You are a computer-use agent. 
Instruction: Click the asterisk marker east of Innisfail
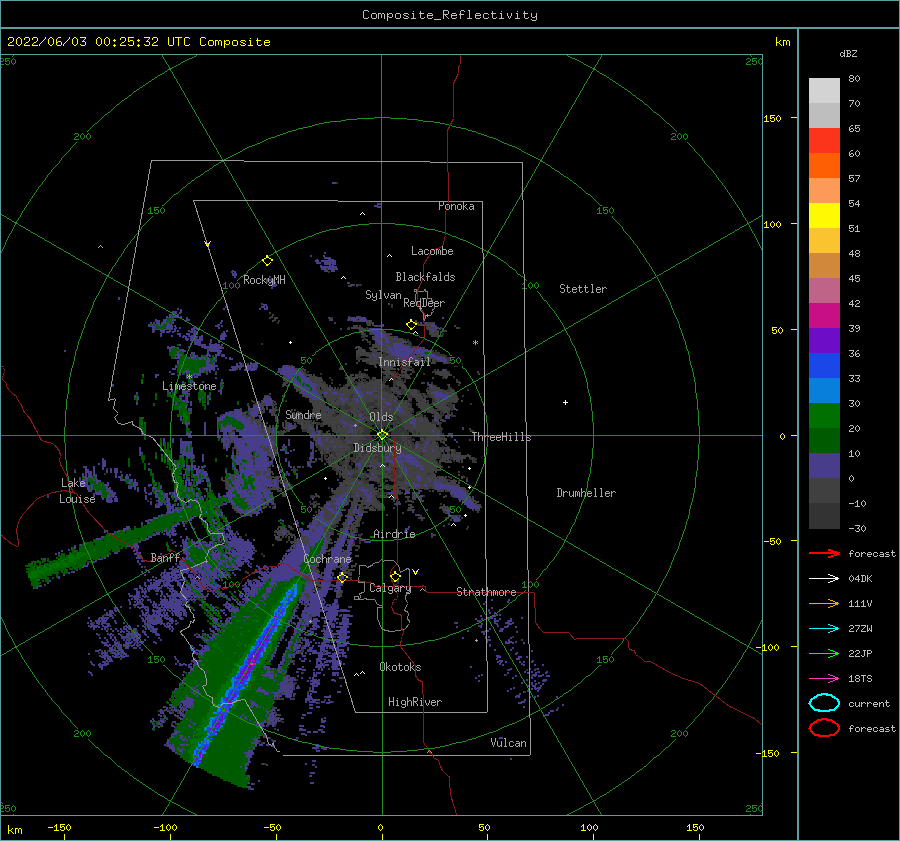coord(475,343)
